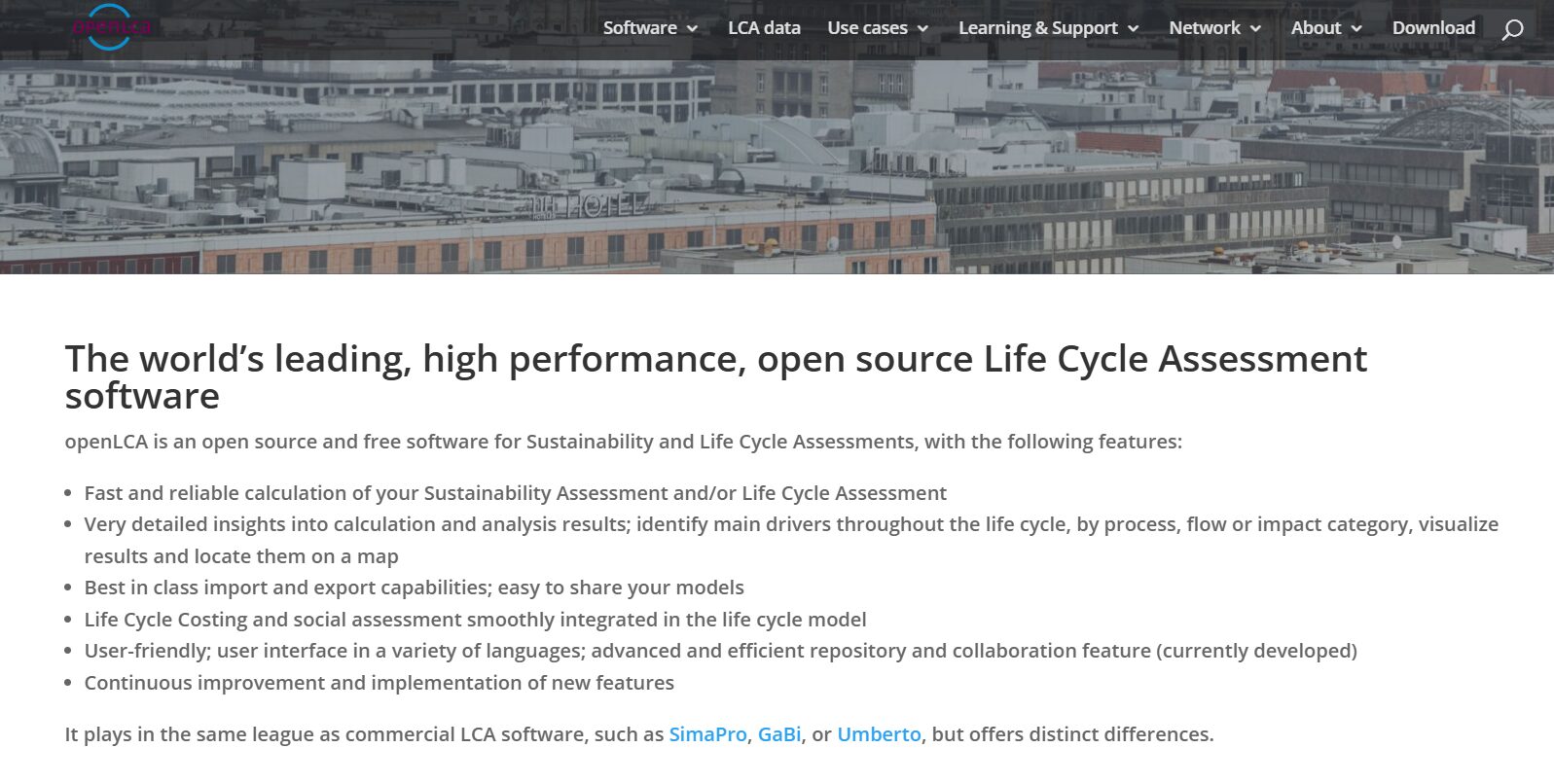Expand the Software dropdown chevron
The image size is (1554, 784).
(692, 28)
